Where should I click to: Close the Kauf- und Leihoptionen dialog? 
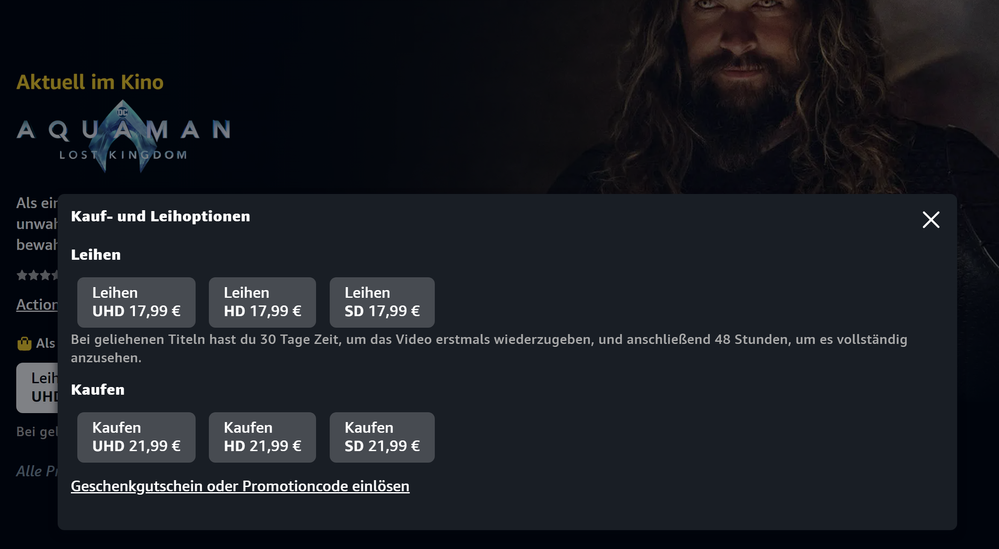930,220
